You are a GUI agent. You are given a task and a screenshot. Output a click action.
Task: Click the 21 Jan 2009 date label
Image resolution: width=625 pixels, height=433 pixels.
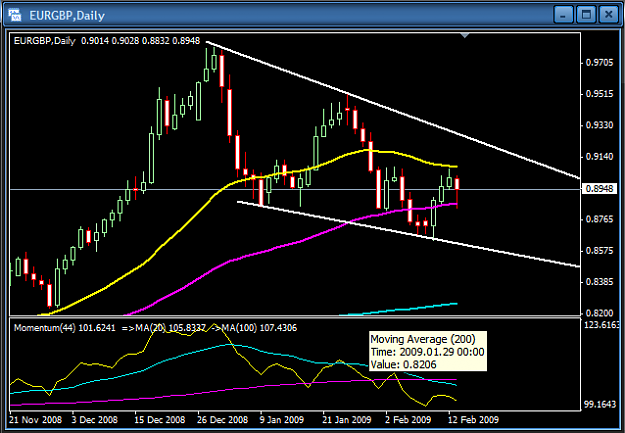(x=347, y=420)
